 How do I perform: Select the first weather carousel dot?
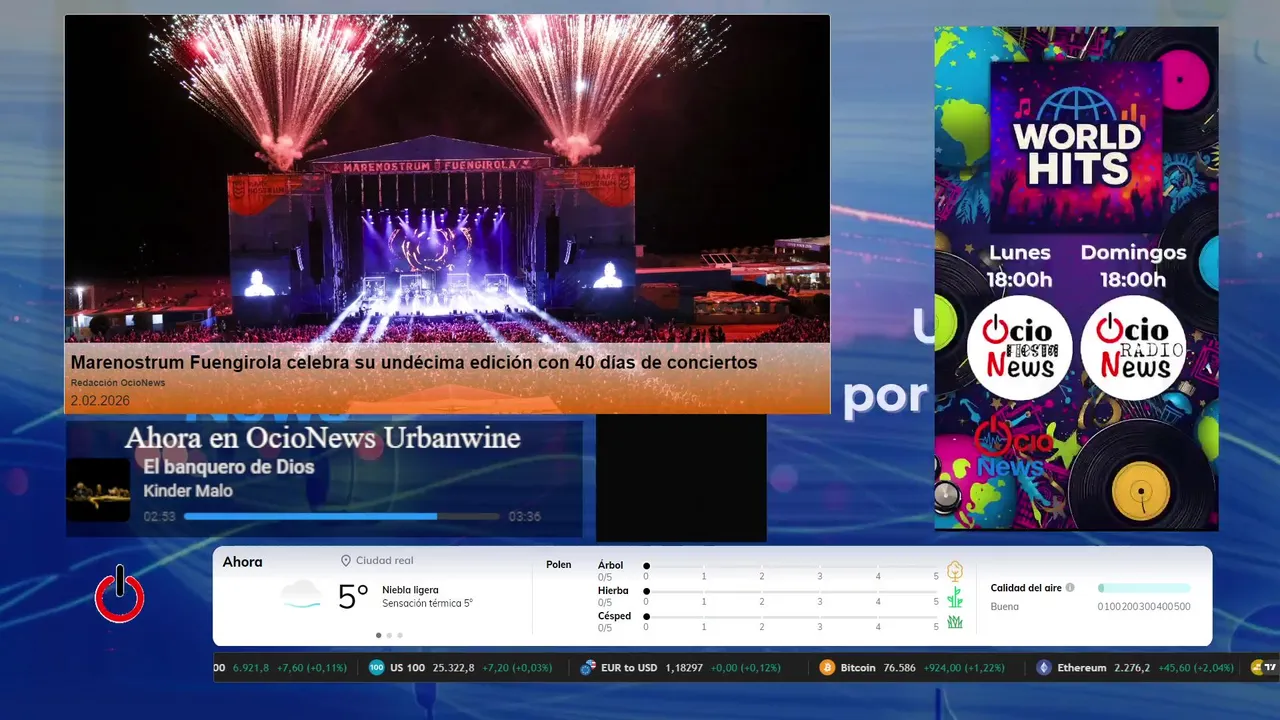(x=378, y=635)
